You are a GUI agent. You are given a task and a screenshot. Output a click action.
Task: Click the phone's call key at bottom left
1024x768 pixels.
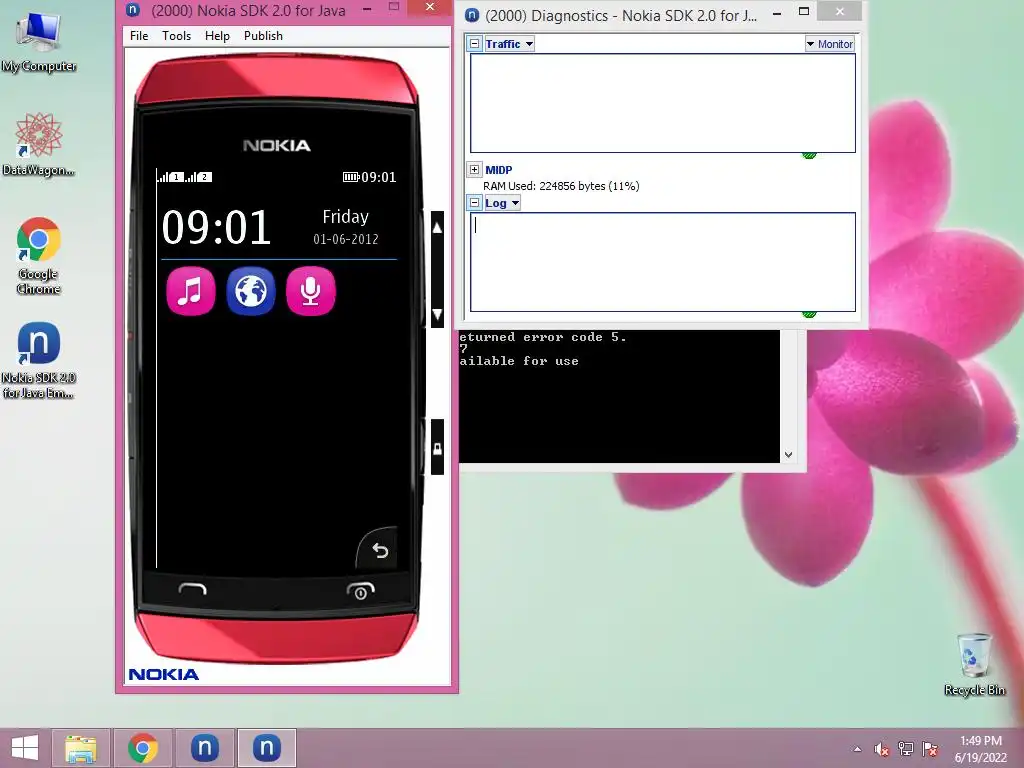pos(193,589)
